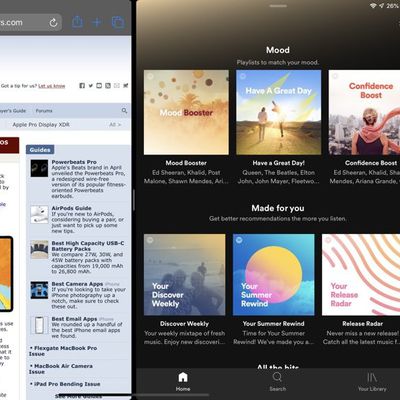Open the Best Camera Apps guide
Screen dimensions: 400x400
tap(77, 284)
